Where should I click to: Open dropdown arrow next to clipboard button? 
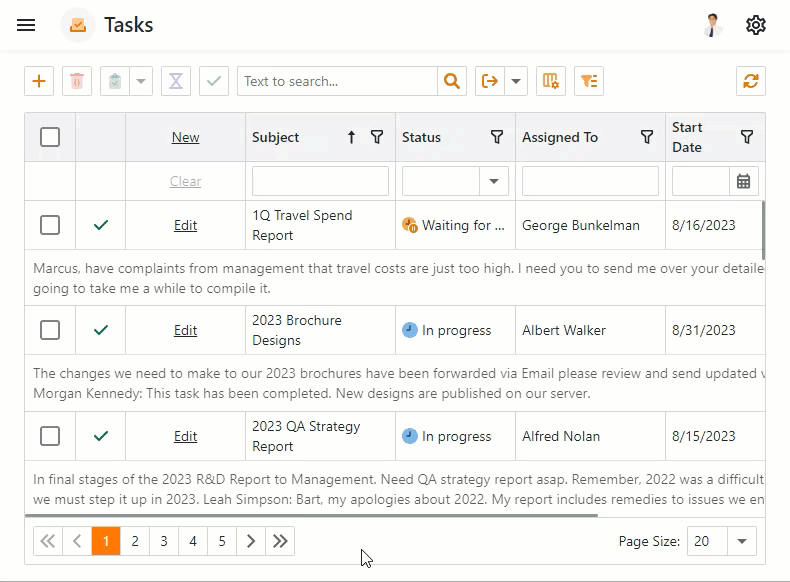pos(141,81)
